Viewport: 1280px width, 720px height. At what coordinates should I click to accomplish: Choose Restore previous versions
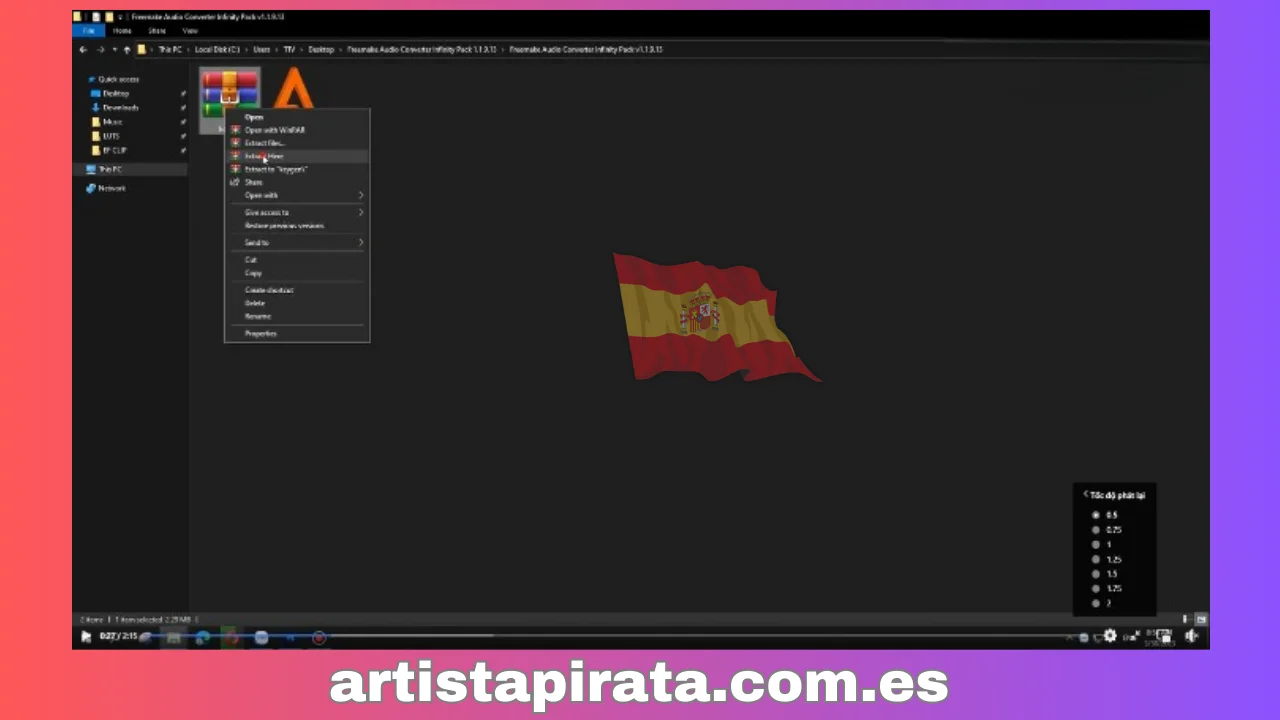click(284, 225)
